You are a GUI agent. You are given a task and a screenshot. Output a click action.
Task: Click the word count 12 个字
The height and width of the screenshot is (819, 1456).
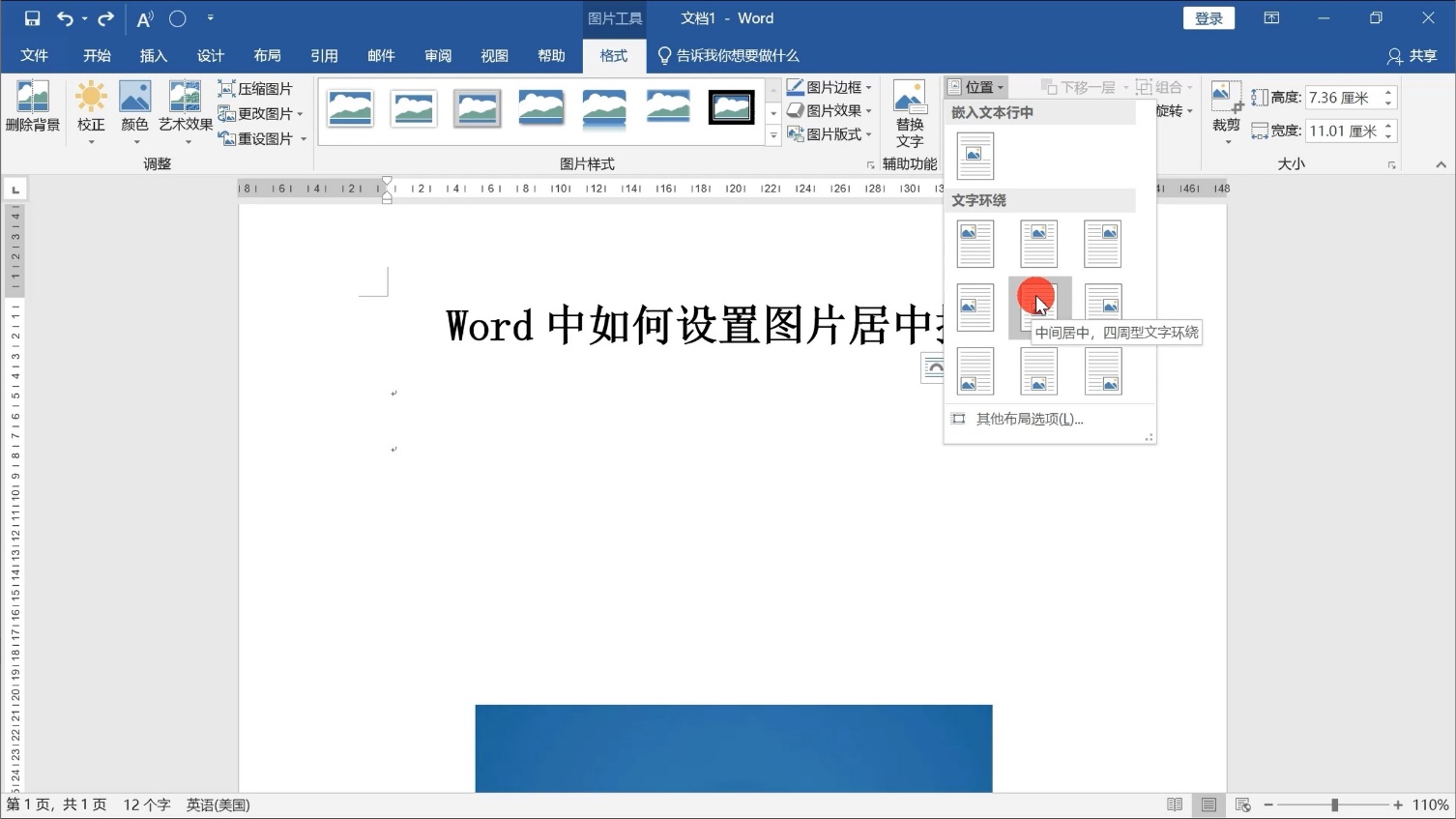147,804
